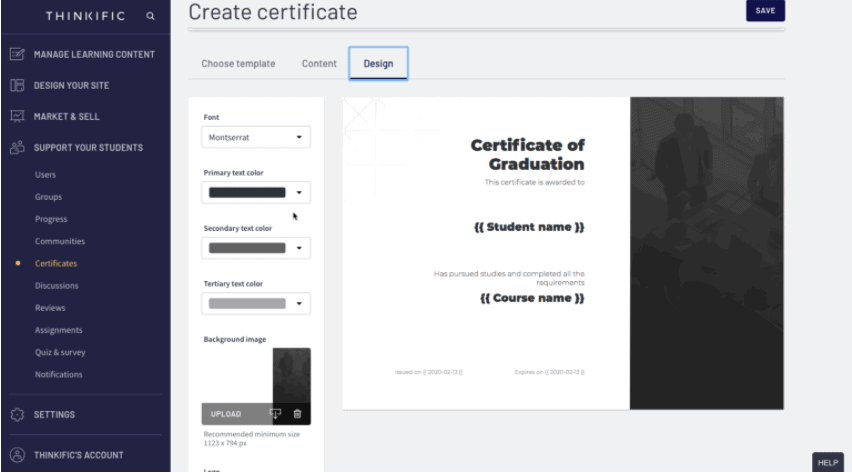Pick the secondary text color swatch
Image resolution: width=852 pixels, height=473 pixels.
[x=247, y=248]
